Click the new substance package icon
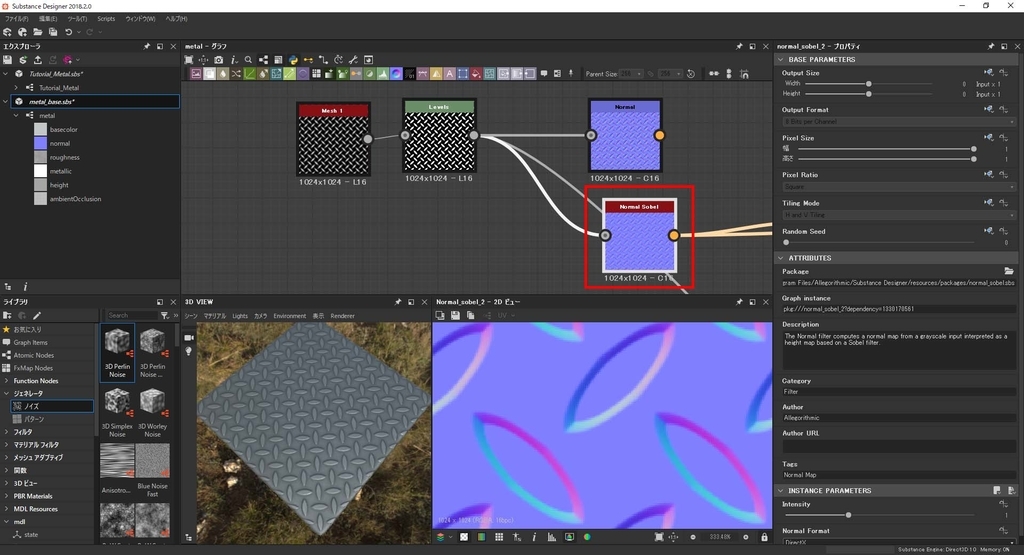Image resolution: width=1024 pixels, height=555 pixels. click(7, 32)
